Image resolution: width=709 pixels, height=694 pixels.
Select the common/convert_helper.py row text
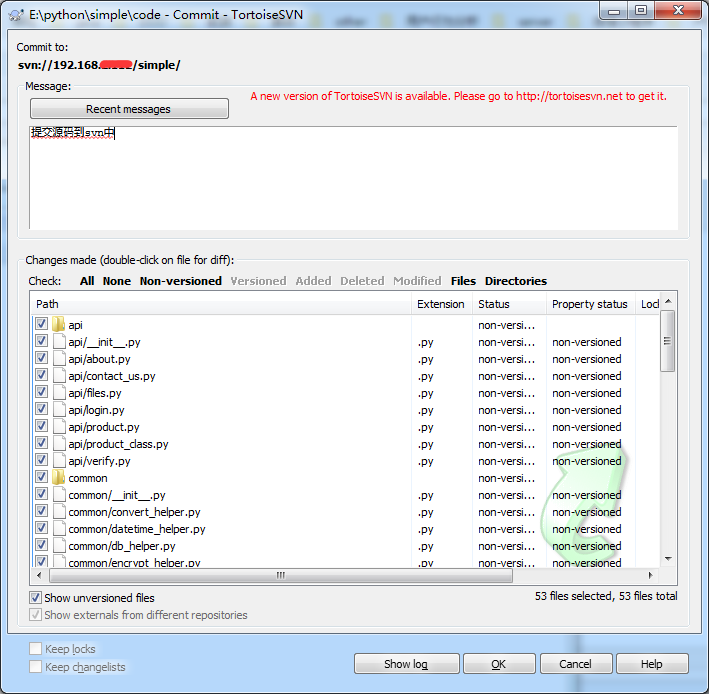pyautogui.click(x=134, y=512)
